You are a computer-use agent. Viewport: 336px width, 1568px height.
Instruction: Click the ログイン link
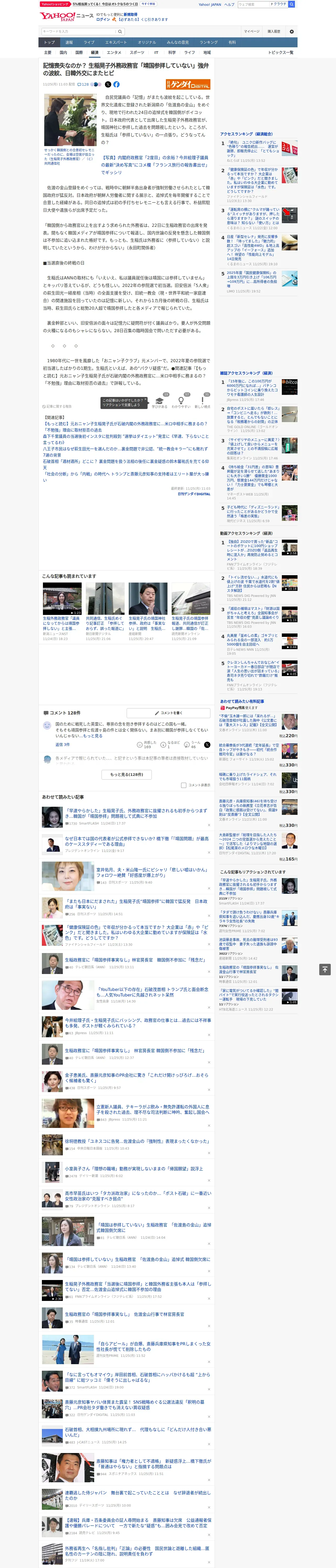[x=103, y=20]
